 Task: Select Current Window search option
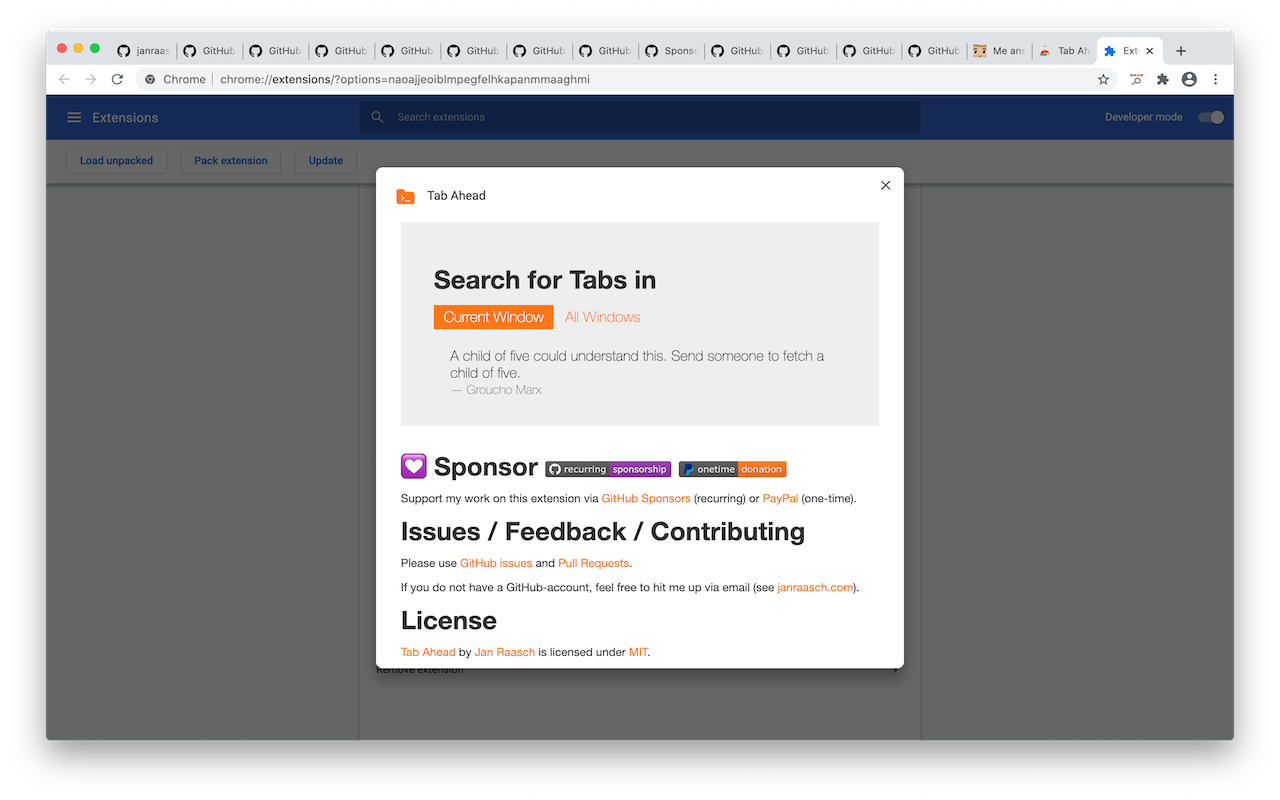click(493, 317)
